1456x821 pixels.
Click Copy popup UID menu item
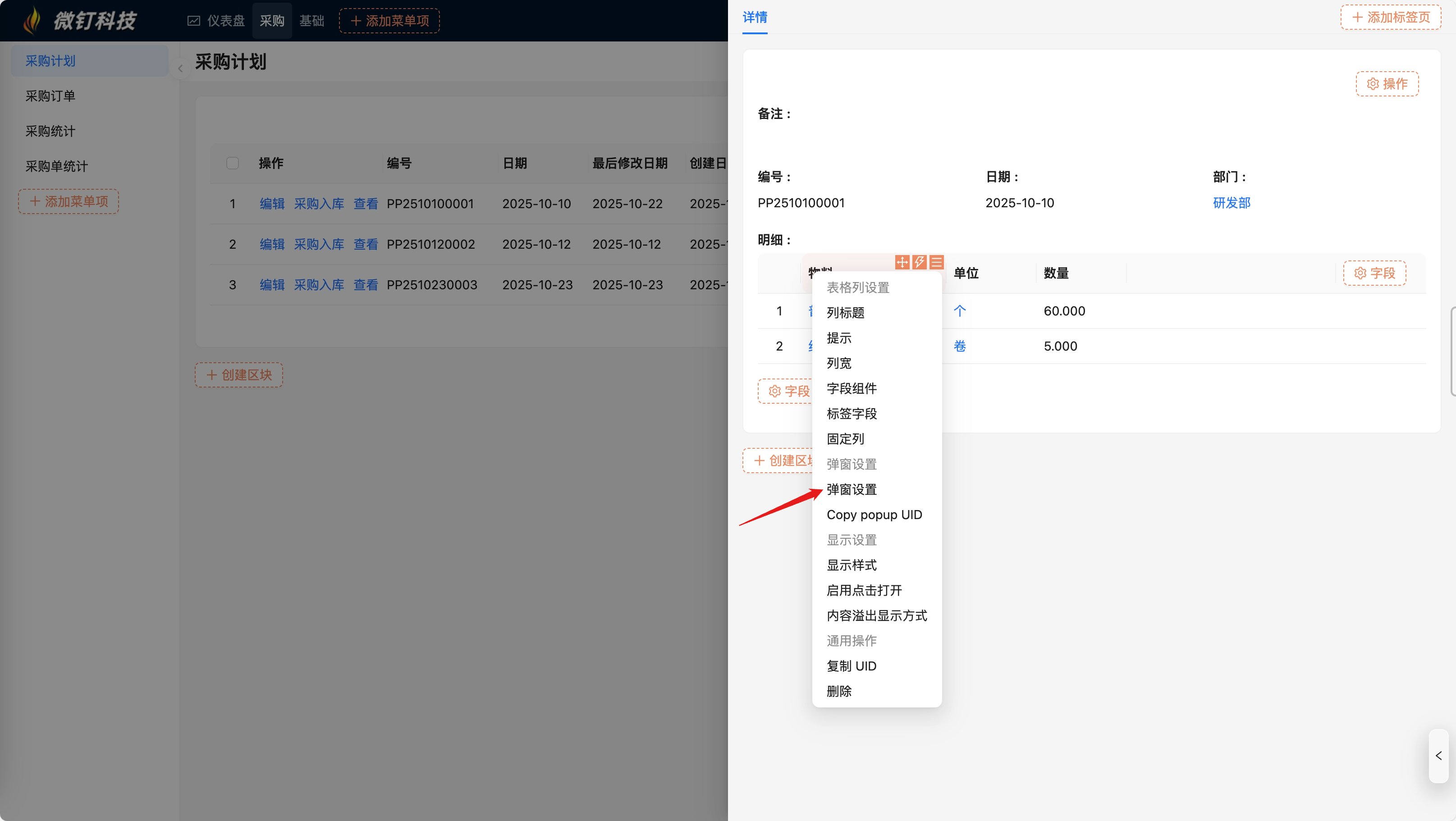pos(874,514)
